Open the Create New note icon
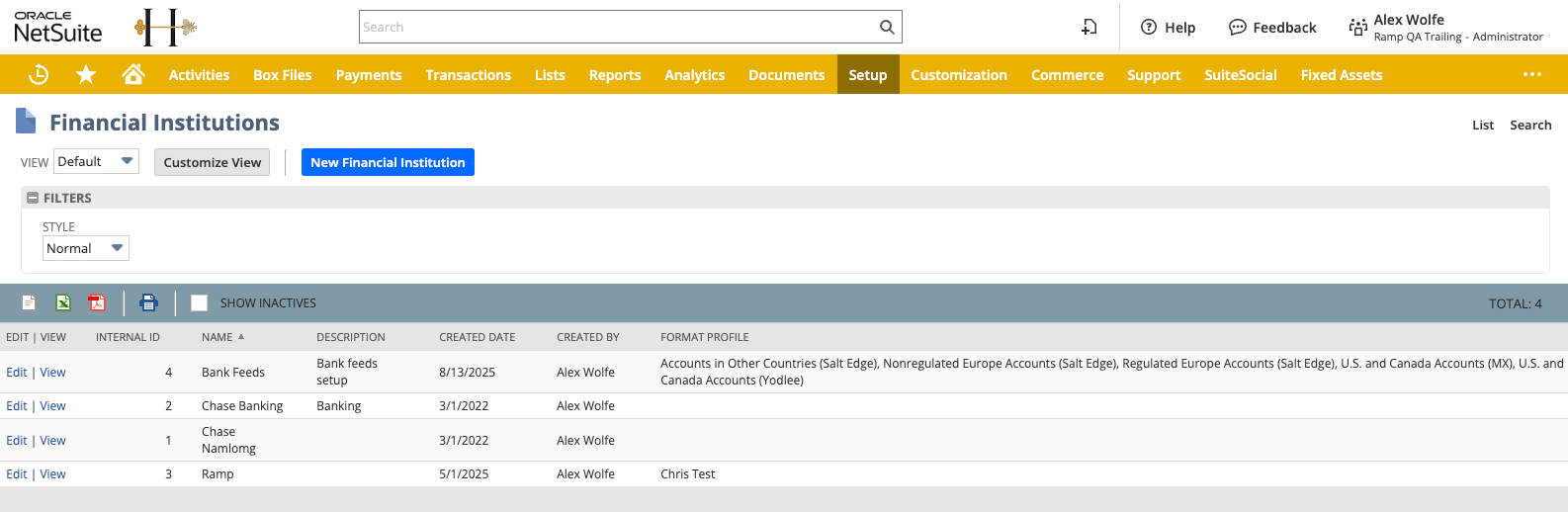Image resolution: width=1568 pixels, height=512 pixels. coord(1089,27)
